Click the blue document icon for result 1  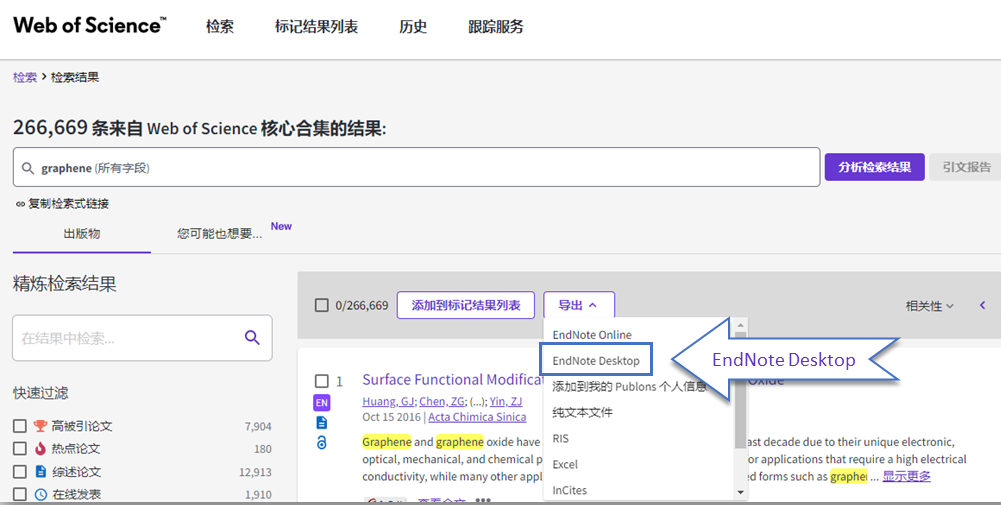coord(322,423)
